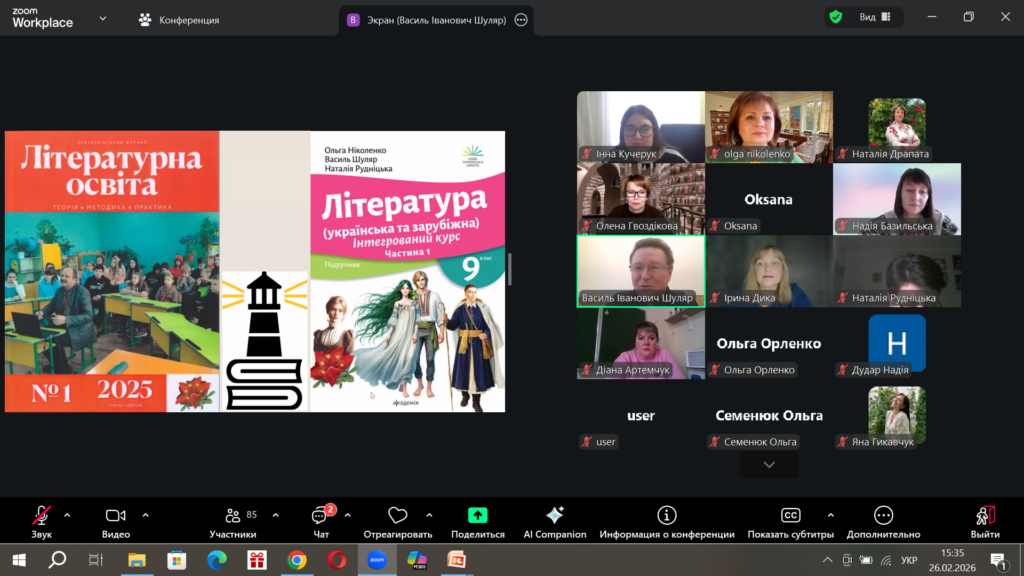
Task: Click the green encryption shield icon
Action: 835,18
